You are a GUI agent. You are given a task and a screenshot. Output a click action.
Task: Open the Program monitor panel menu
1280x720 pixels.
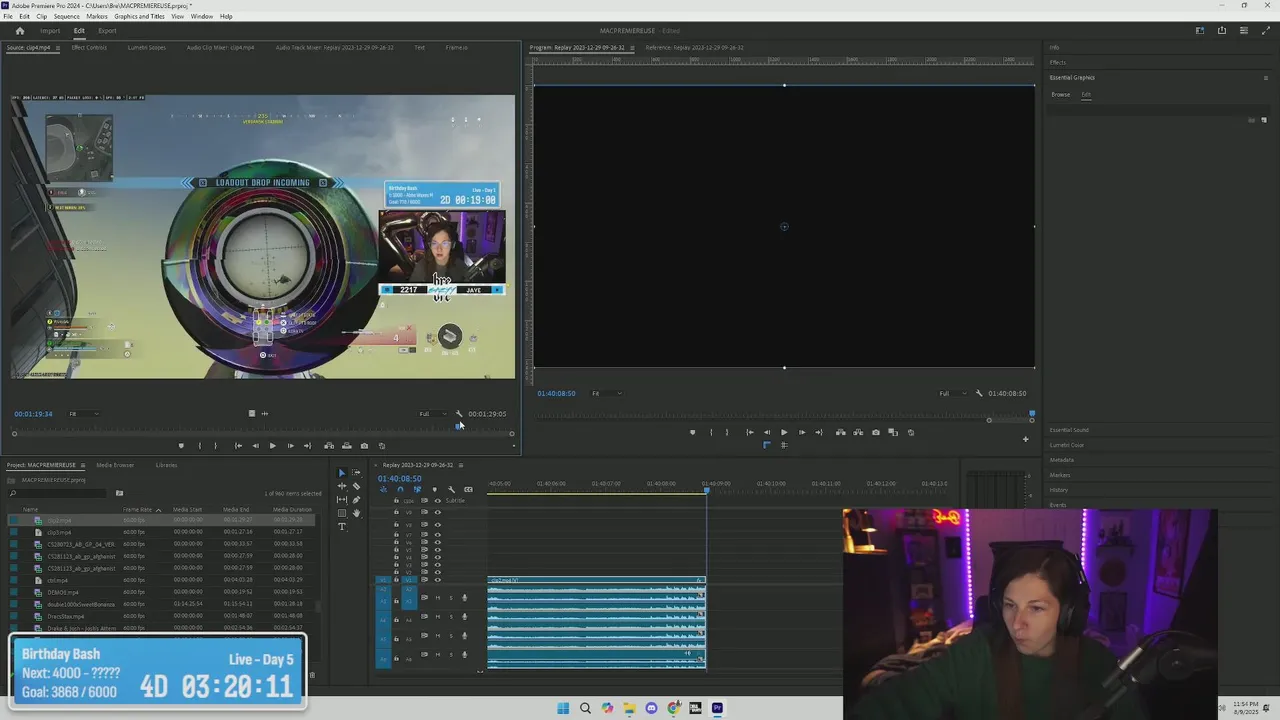coord(634,48)
